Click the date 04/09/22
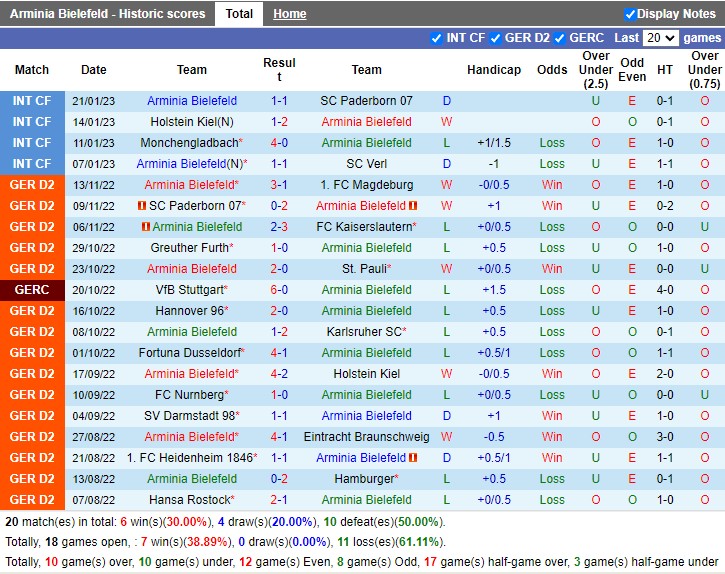Image resolution: width=725 pixels, height=574 pixels. [x=93, y=416]
